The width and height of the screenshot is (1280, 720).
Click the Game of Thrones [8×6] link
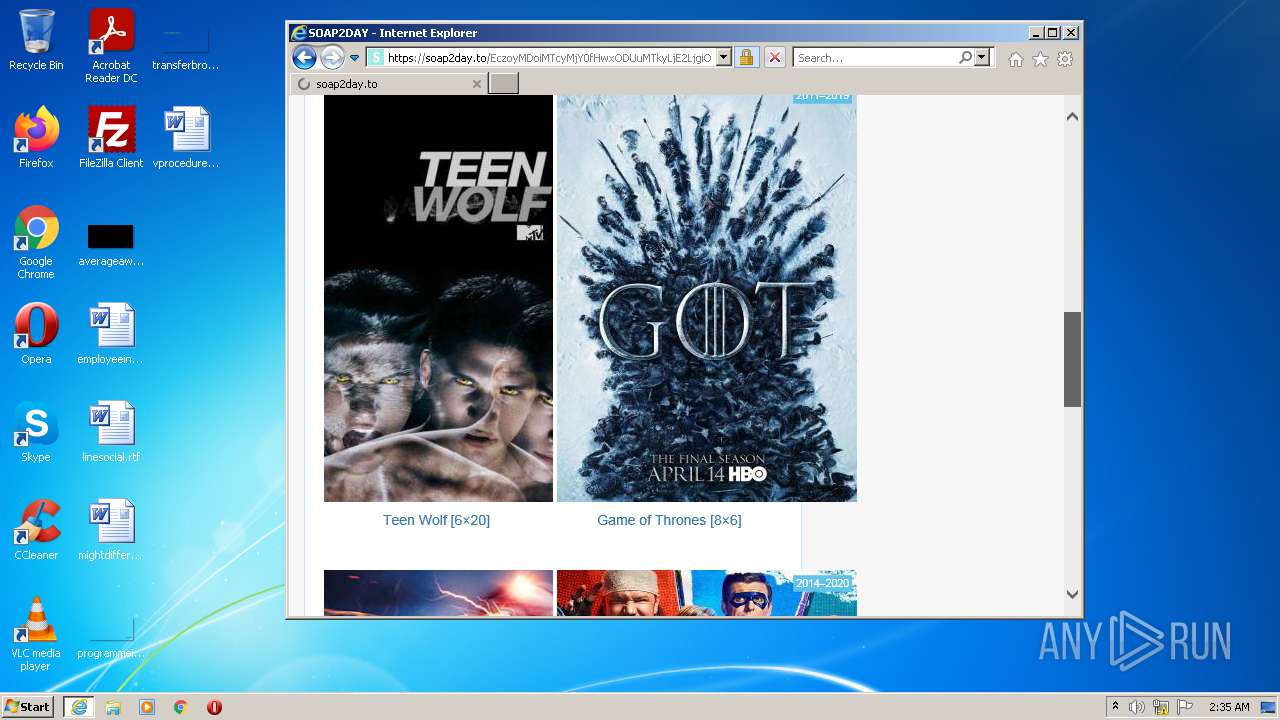[669, 520]
